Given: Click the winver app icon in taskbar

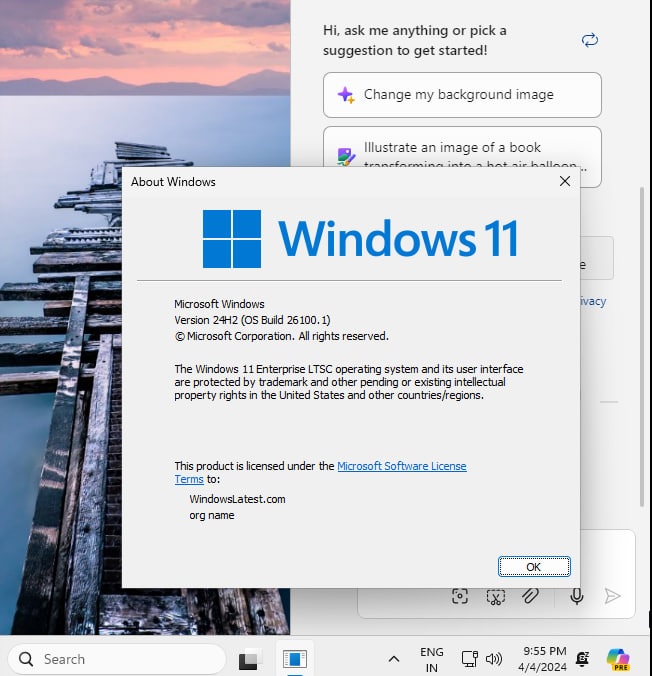Looking at the screenshot, I should click(x=294, y=659).
